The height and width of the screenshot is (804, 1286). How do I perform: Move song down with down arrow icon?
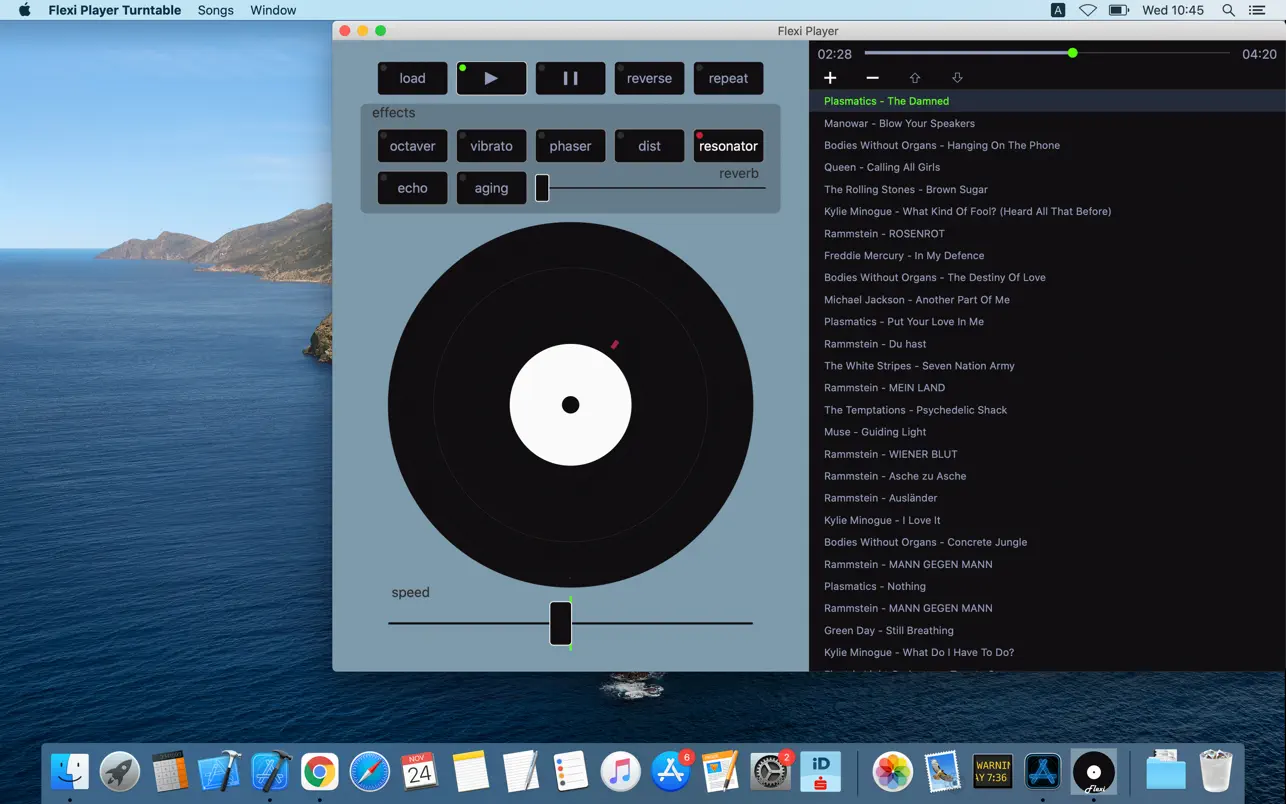957,78
